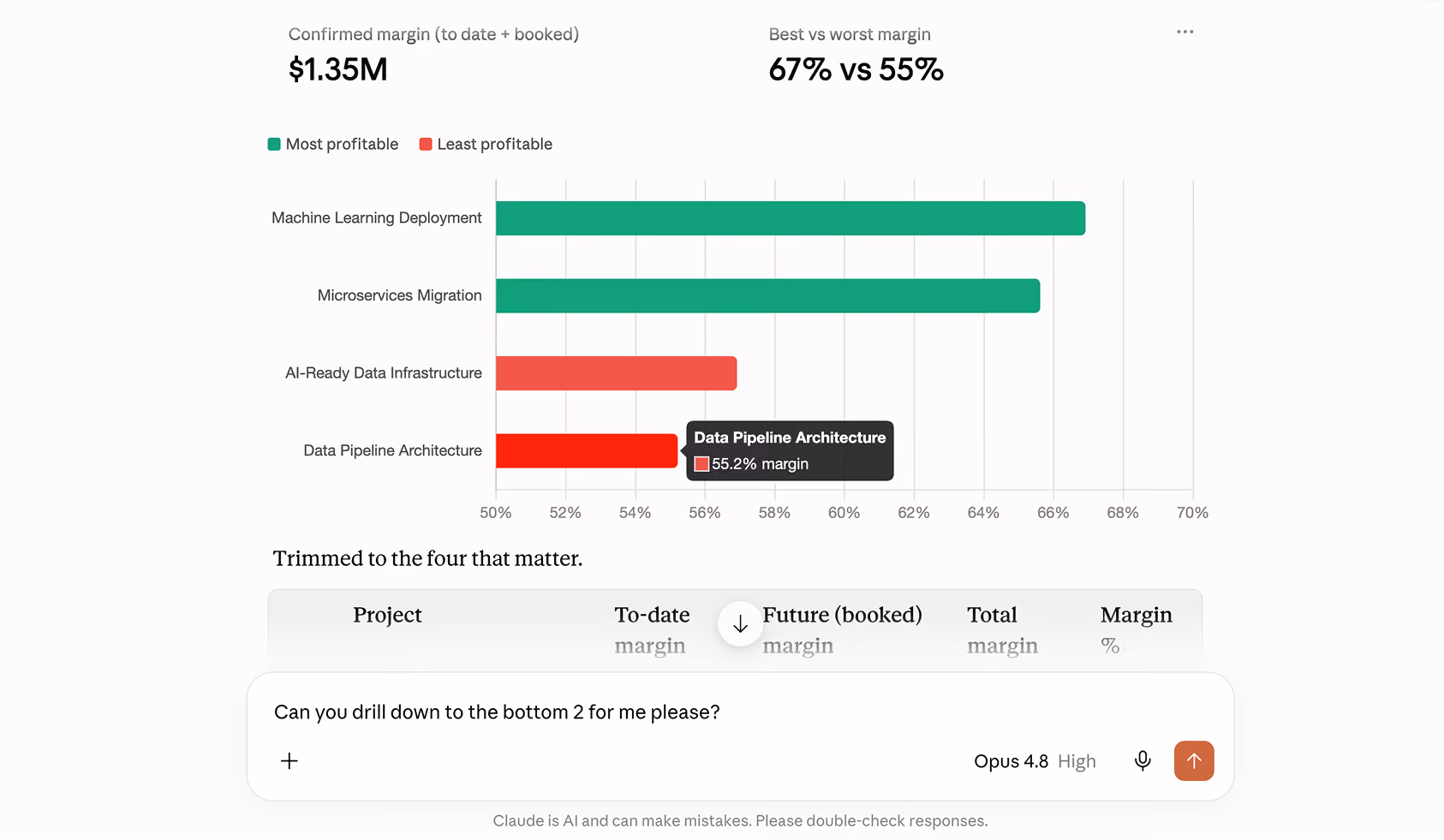This screenshot has height=840, width=1444.
Task: Click the 70% x-axis tick label
Action: tap(1192, 513)
